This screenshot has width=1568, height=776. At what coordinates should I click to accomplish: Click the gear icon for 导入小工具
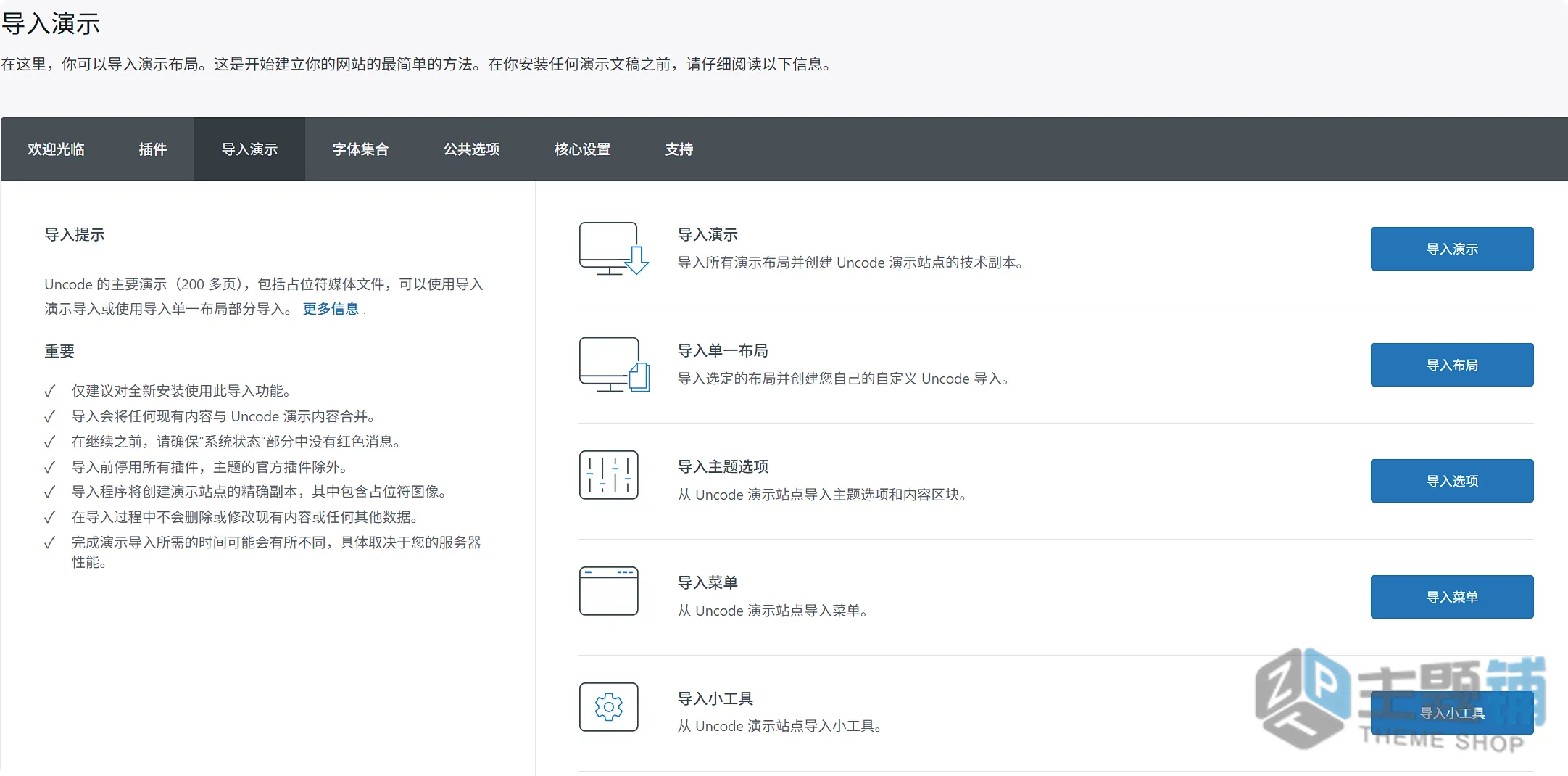click(609, 707)
